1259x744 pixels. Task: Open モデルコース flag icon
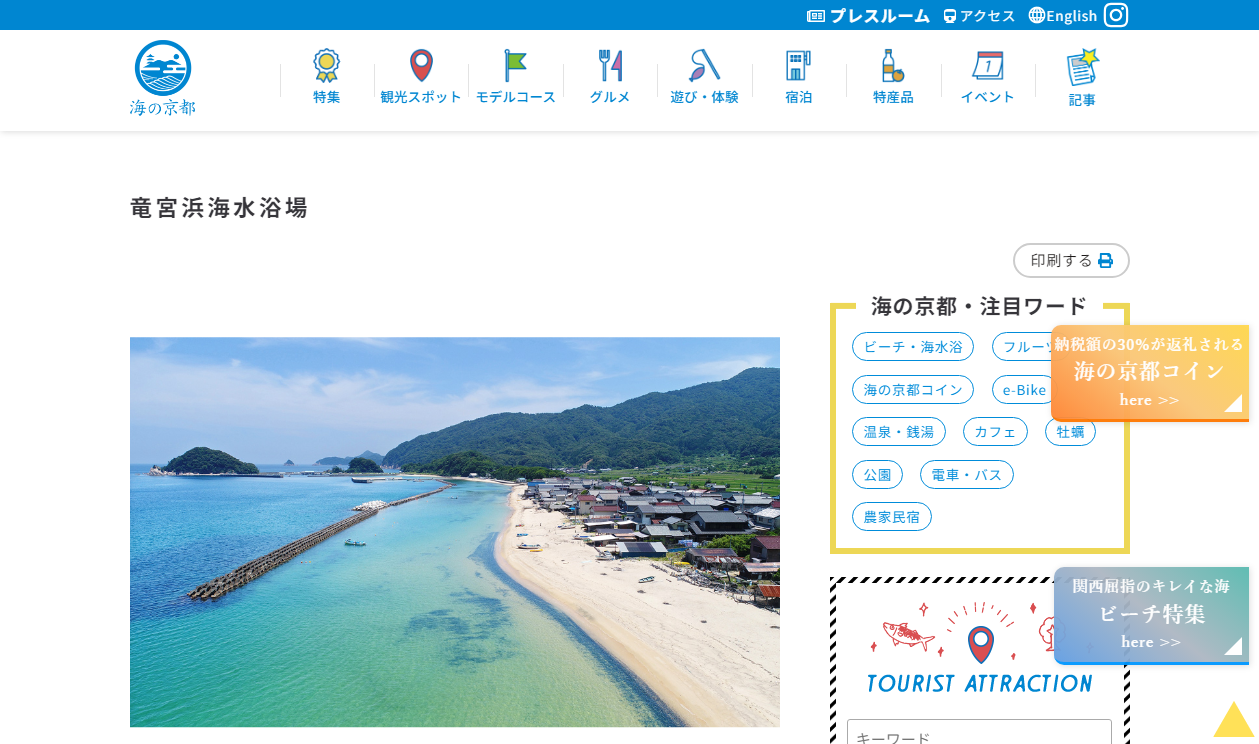pyautogui.click(x=515, y=66)
